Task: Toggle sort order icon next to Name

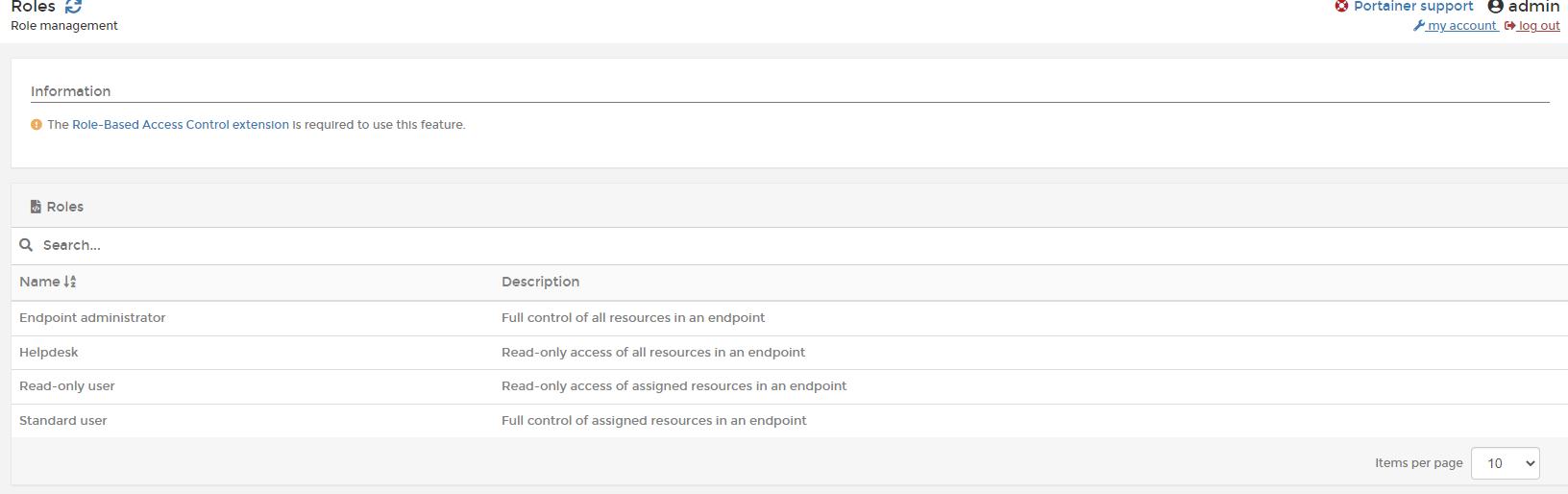Action: coord(70,282)
